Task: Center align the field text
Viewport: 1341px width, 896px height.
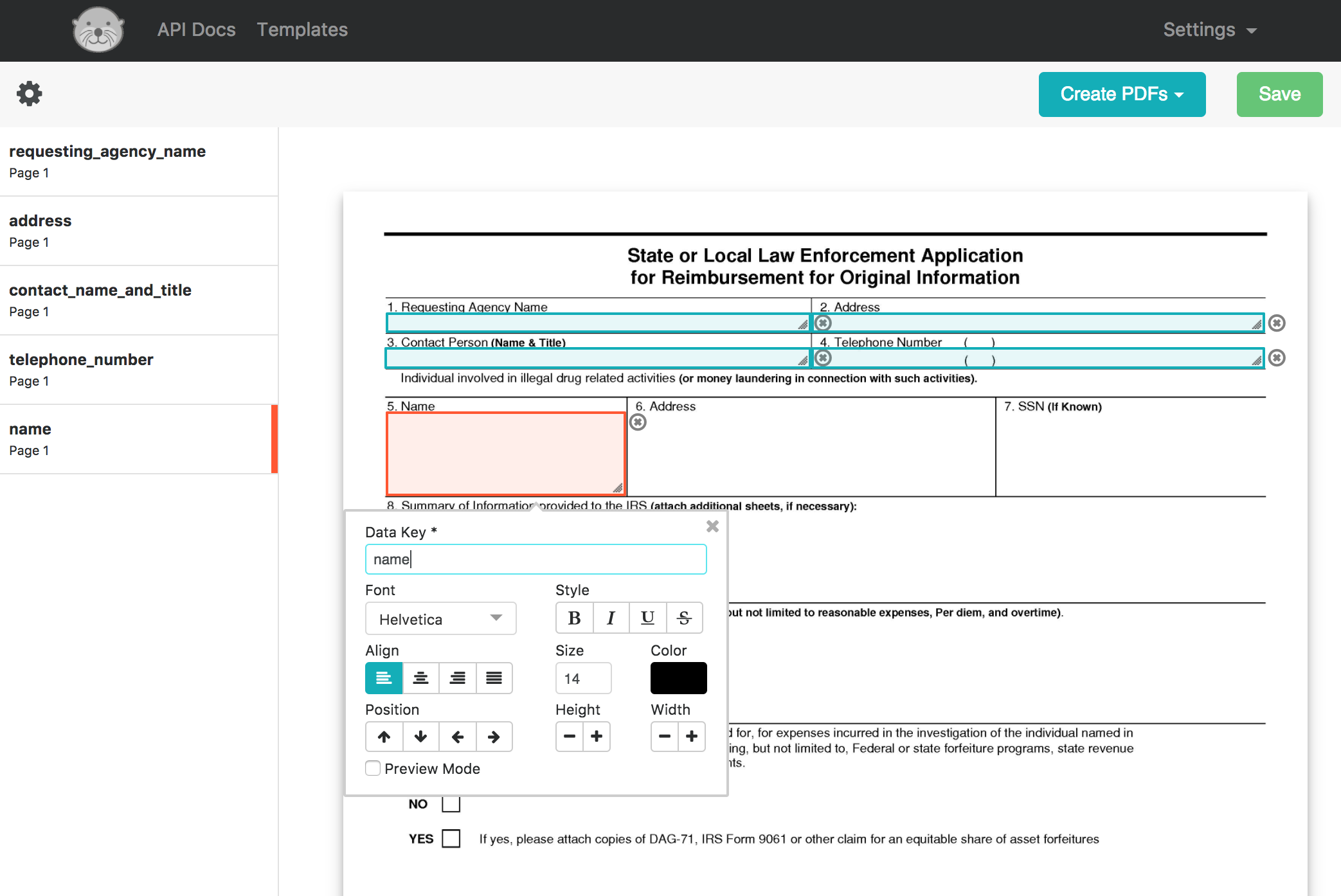Action: 420,678
